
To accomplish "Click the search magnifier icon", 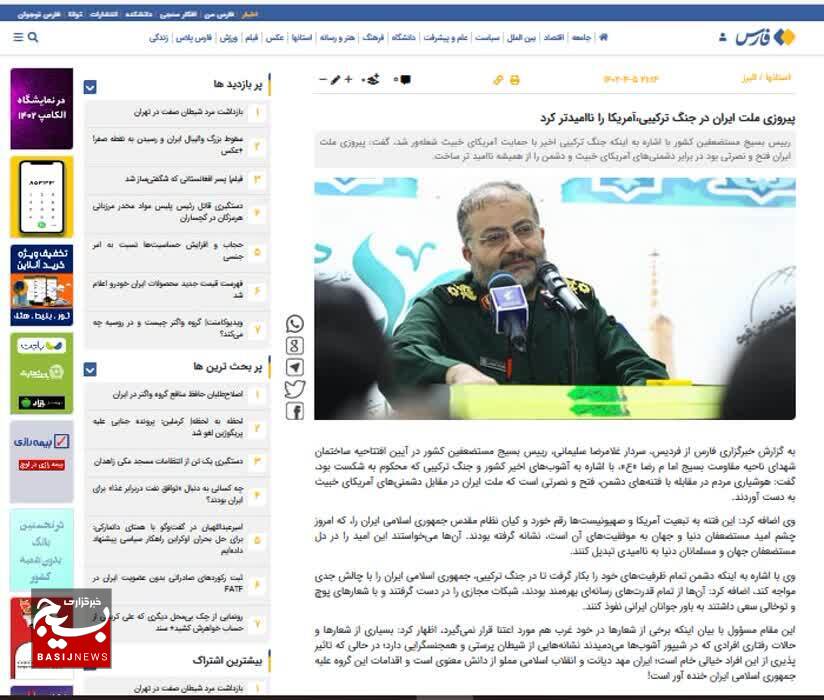I will (33, 37).
